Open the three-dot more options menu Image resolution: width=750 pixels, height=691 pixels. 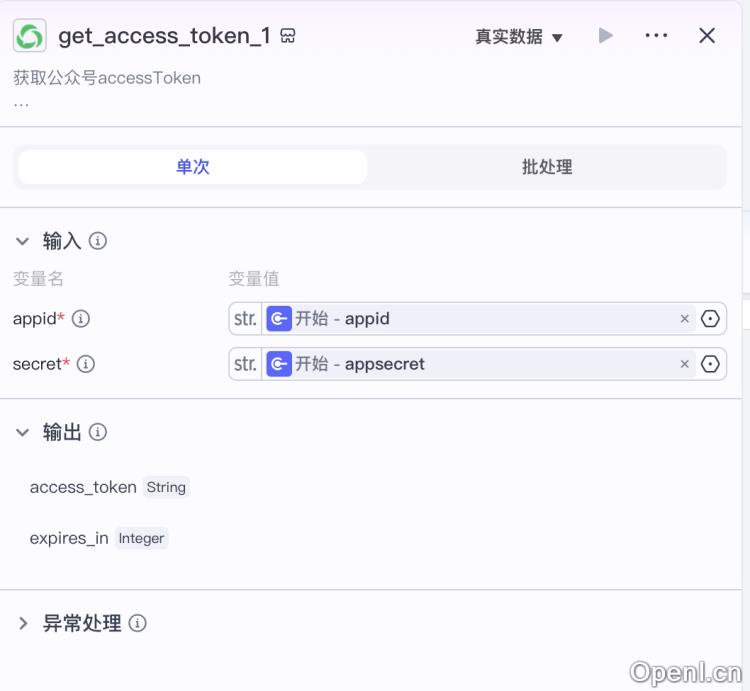click(656, 35)
